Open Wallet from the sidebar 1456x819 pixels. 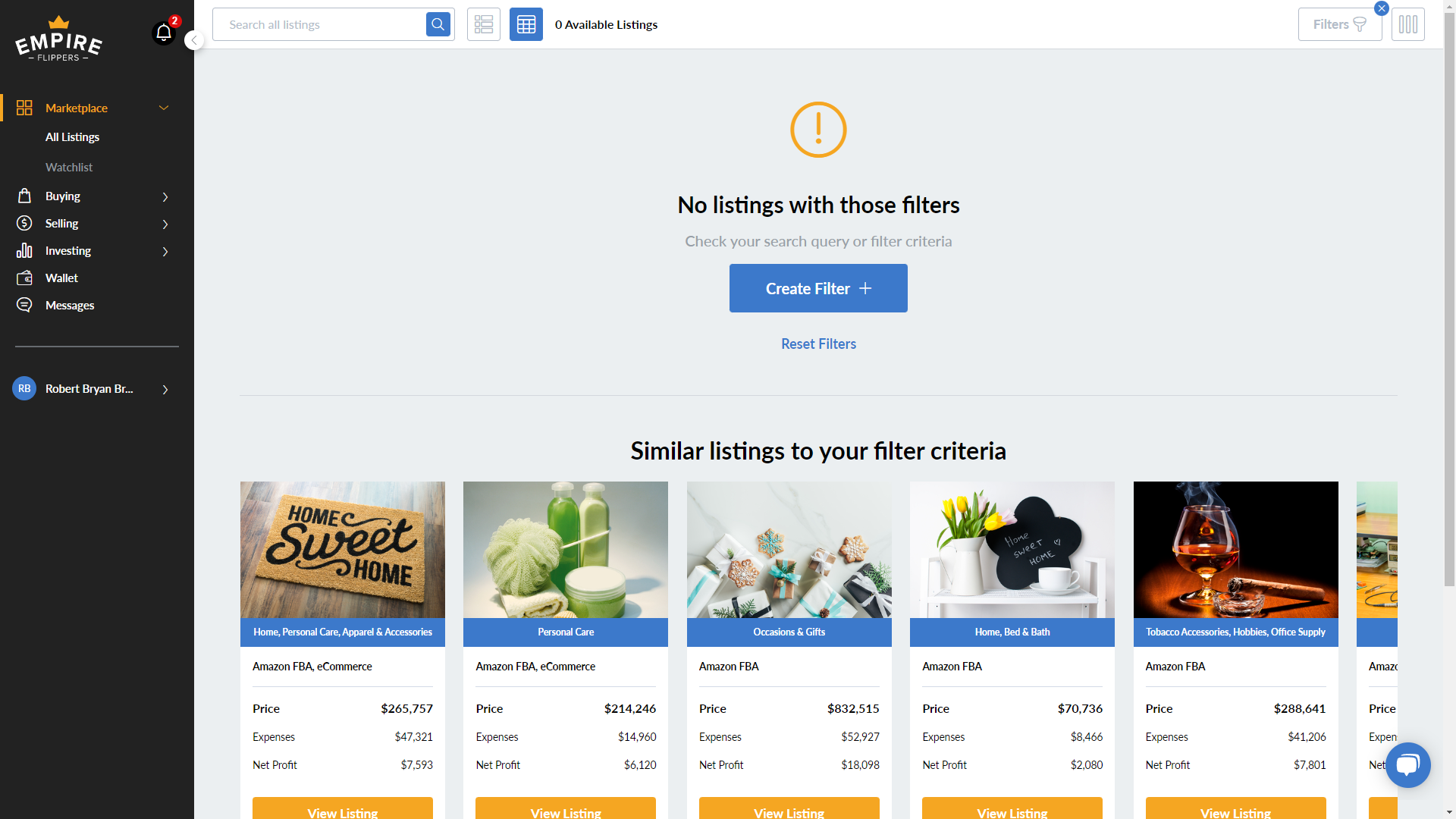tap(61, 278)
